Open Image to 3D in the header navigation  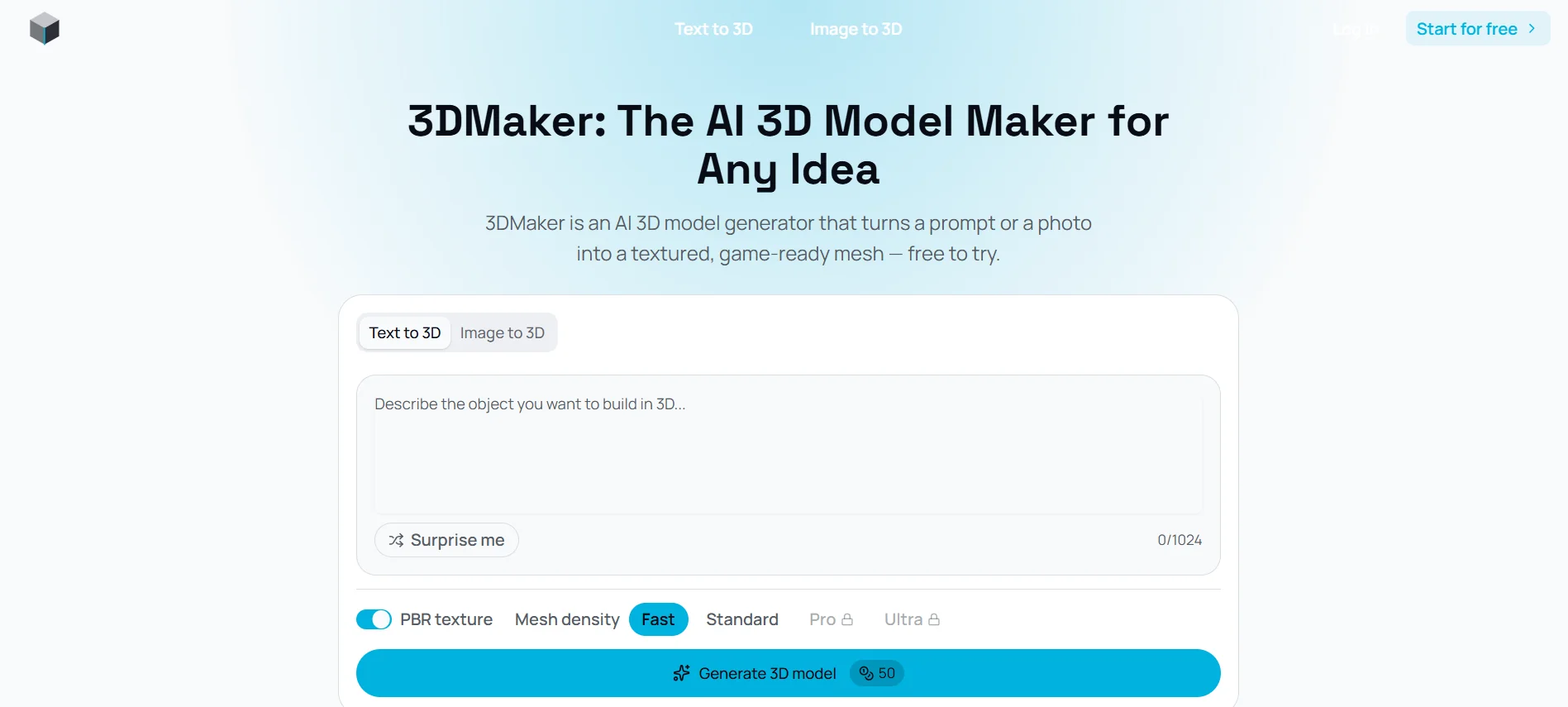point(855,29)
